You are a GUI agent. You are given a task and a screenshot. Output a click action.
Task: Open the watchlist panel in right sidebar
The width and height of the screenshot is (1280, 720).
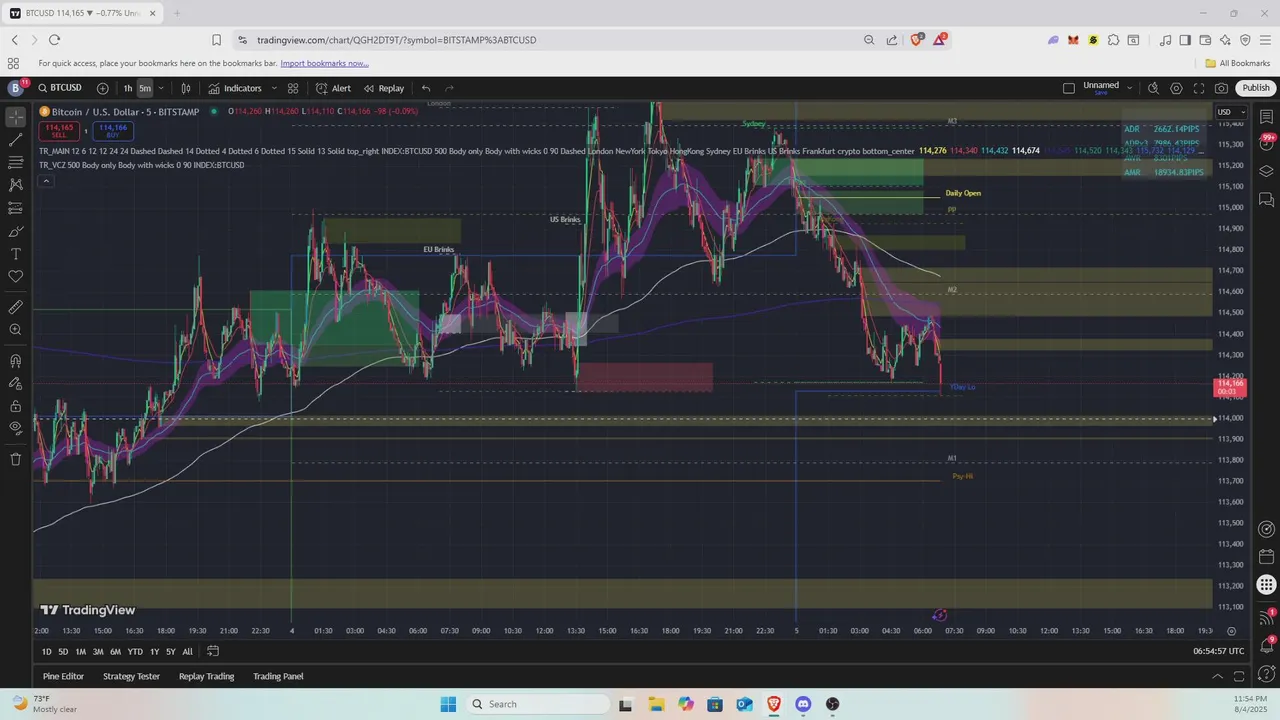click(1267, 117)
